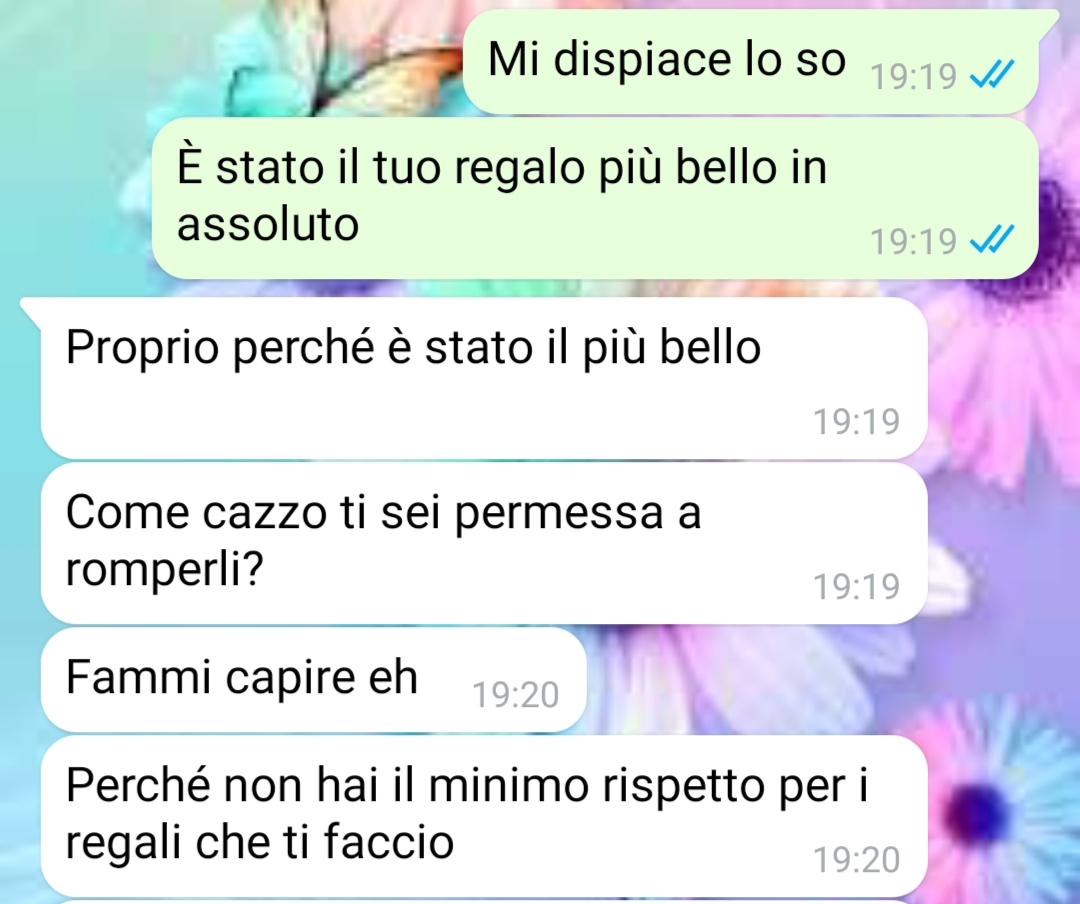
Task: Tap the blue read-receipt checkmarks beside "Mi dispiace lo so"
Action: point(991,74)
